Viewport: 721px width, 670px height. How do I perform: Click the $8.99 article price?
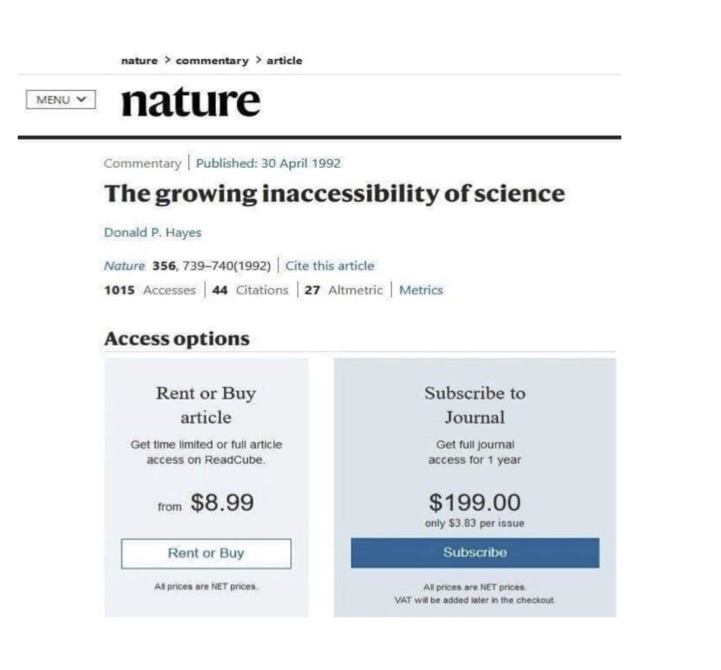[x=221, y=504]
